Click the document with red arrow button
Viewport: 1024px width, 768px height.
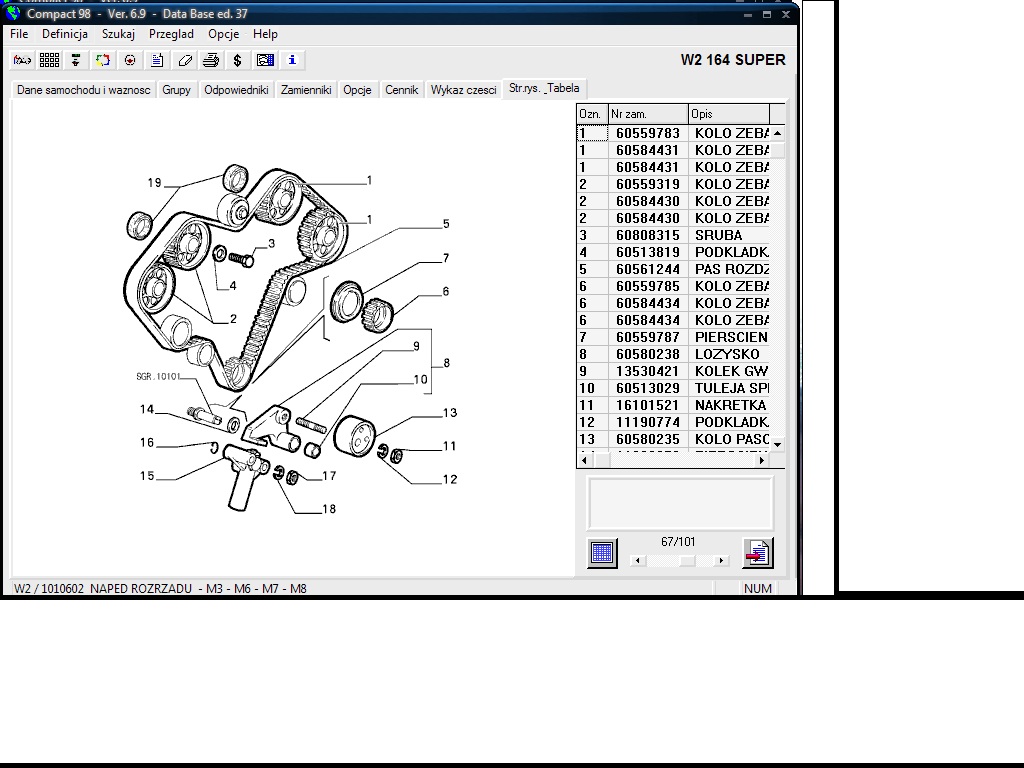(x=757, y=553)
